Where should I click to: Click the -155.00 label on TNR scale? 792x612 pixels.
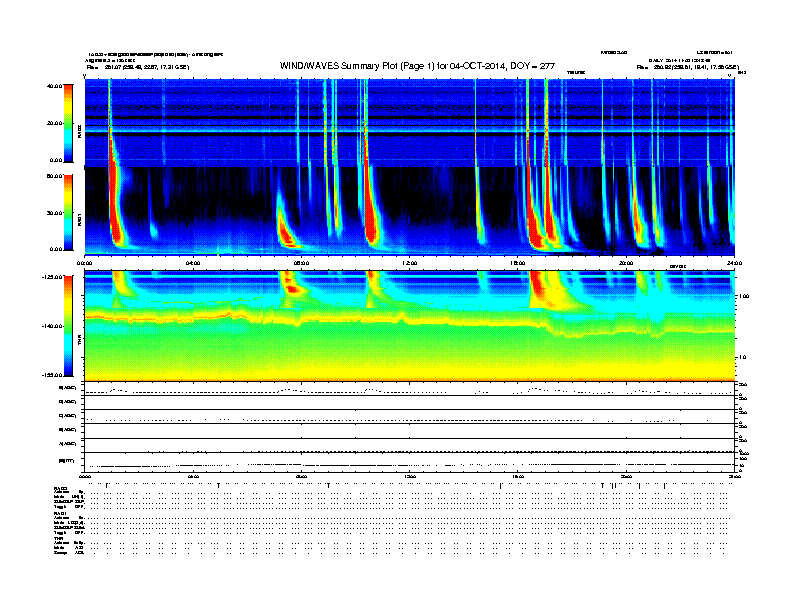pos(52,375)
